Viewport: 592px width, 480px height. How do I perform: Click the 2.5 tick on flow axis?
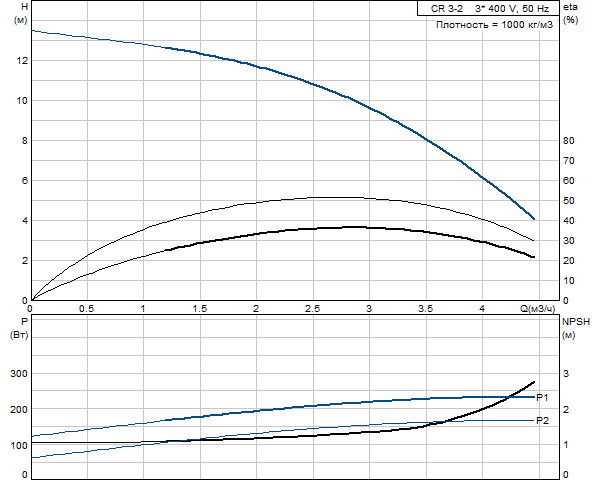(312, 309)
